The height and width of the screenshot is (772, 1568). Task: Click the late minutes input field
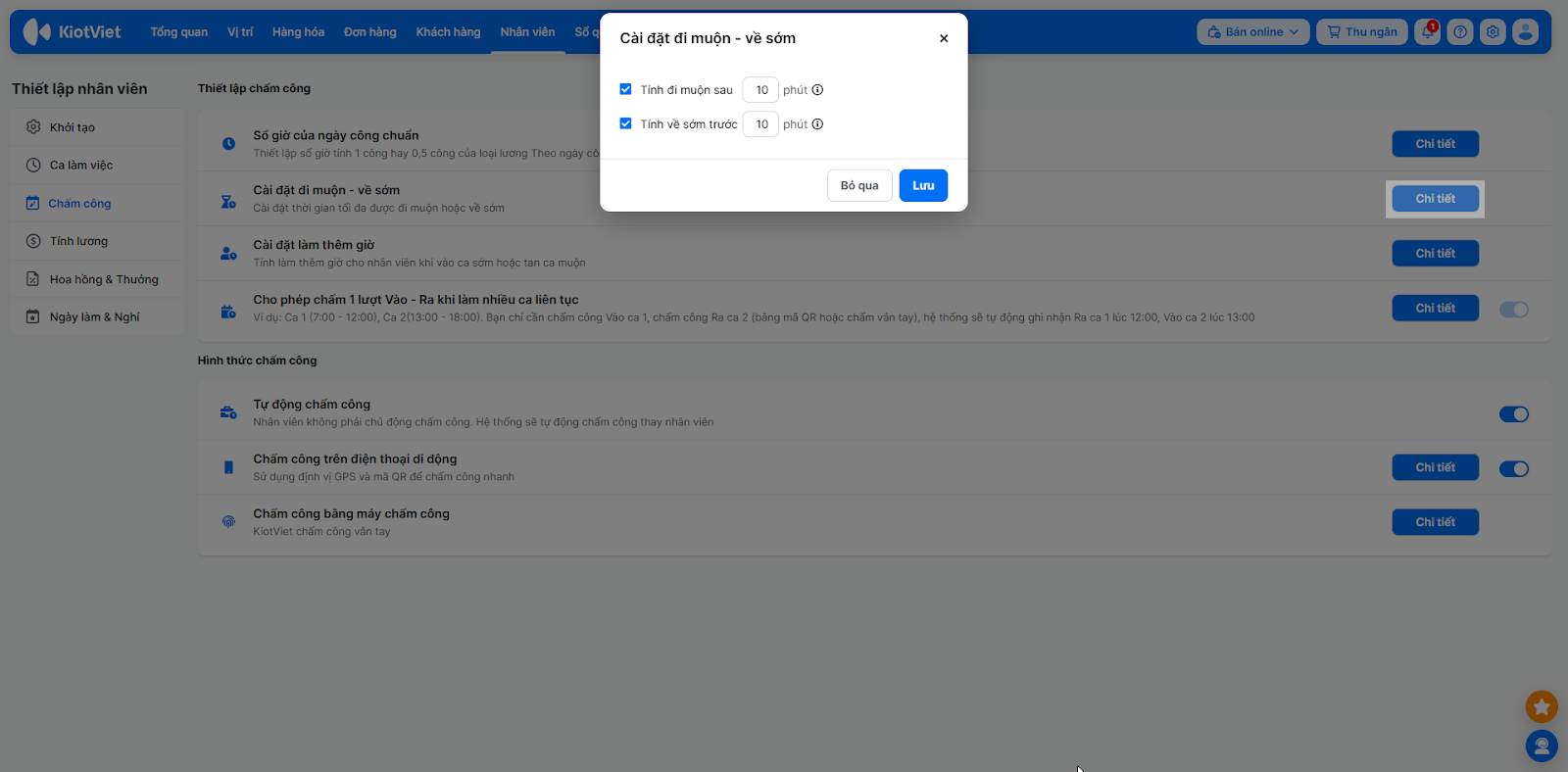[x=760, y=90]
